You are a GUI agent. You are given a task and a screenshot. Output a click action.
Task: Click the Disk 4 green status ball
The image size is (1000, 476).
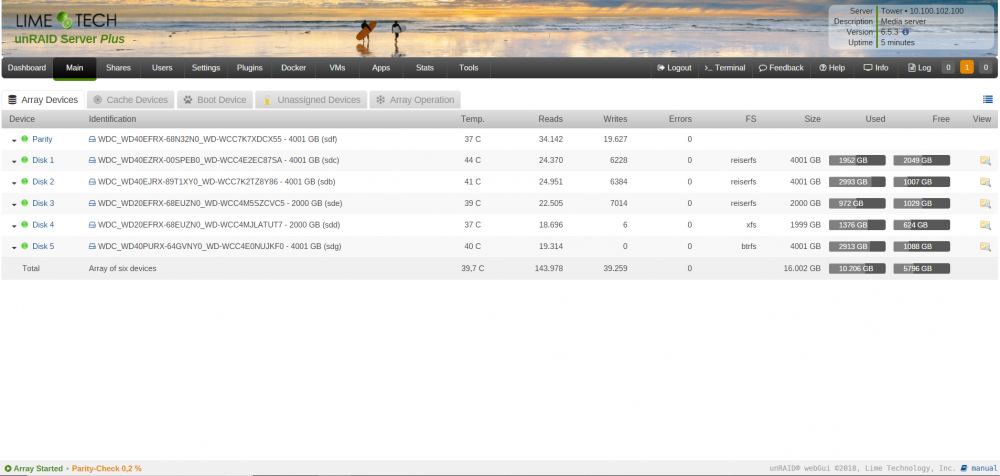[x=25, y=224]
